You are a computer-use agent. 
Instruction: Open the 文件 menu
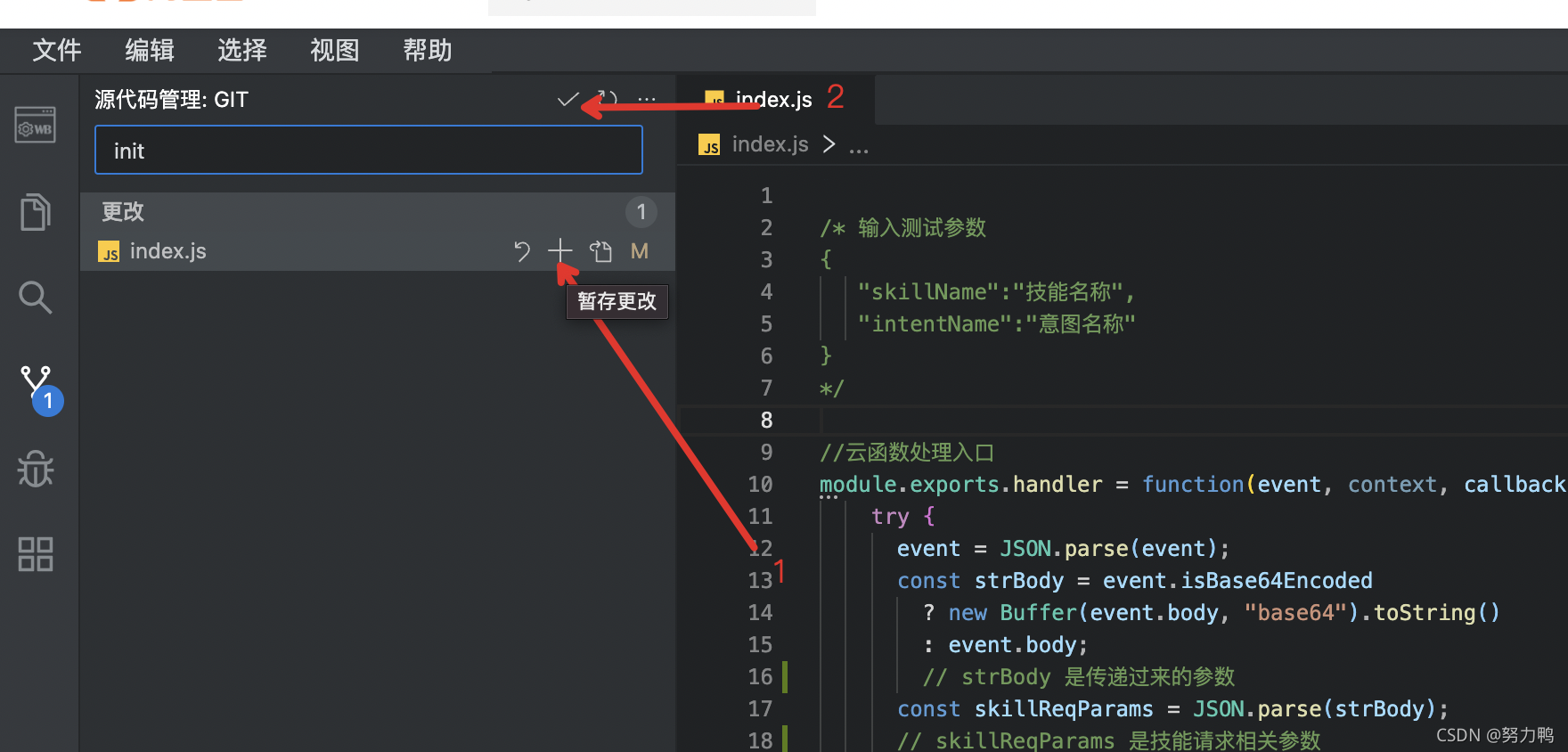pyautogui.click(x=57, y=50)
